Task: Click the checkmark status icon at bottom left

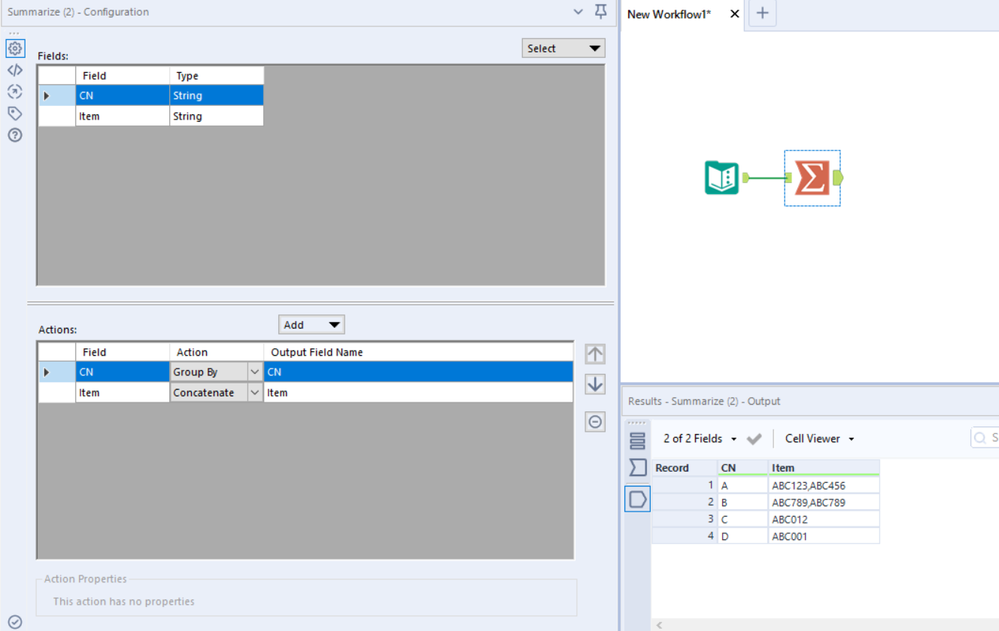Action: click(15, 621)
